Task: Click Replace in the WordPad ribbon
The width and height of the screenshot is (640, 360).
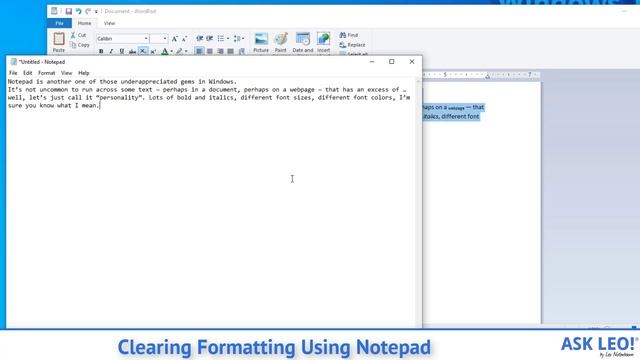Action: [352, 45]
